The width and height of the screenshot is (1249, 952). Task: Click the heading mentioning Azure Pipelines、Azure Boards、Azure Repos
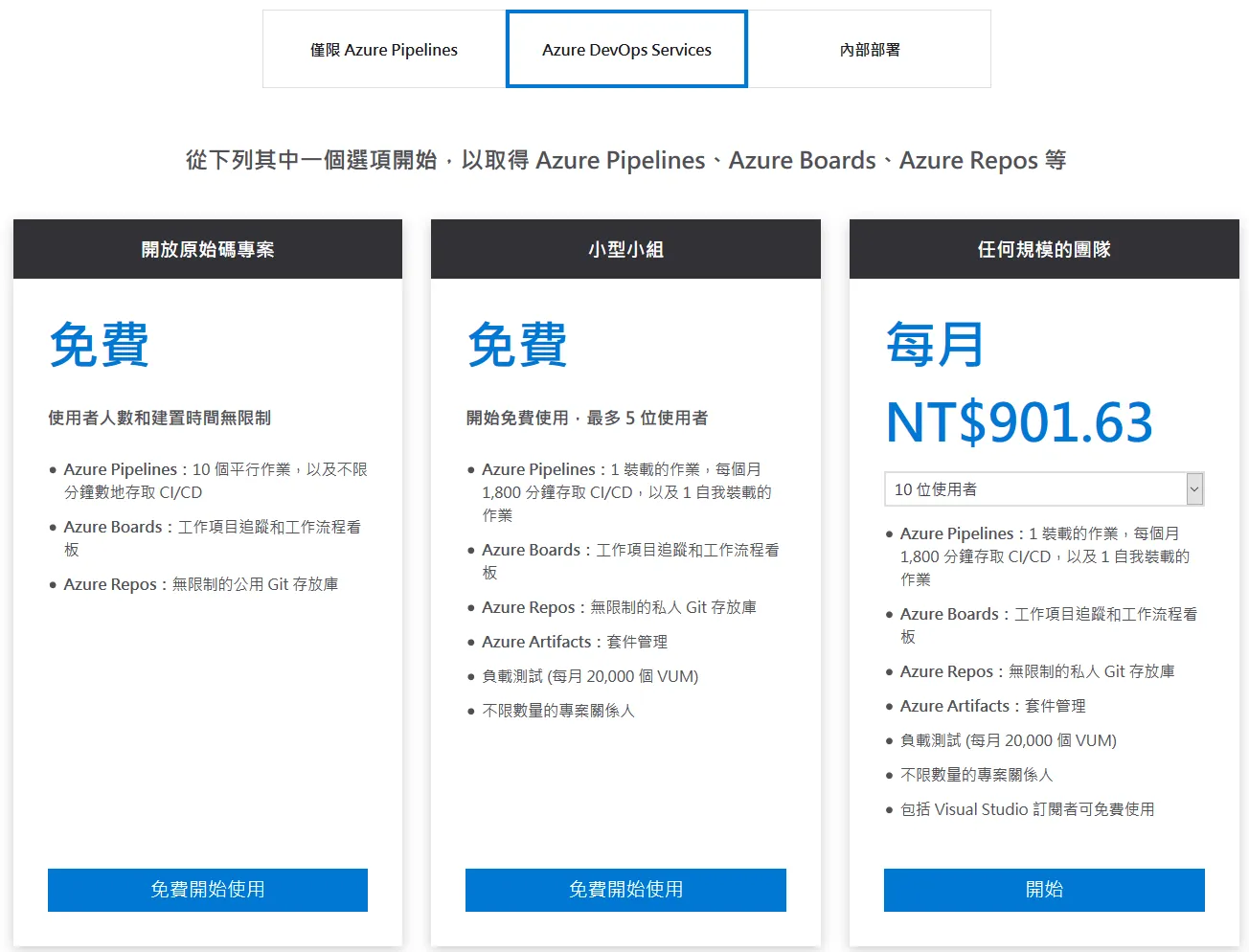coord(624,160)
